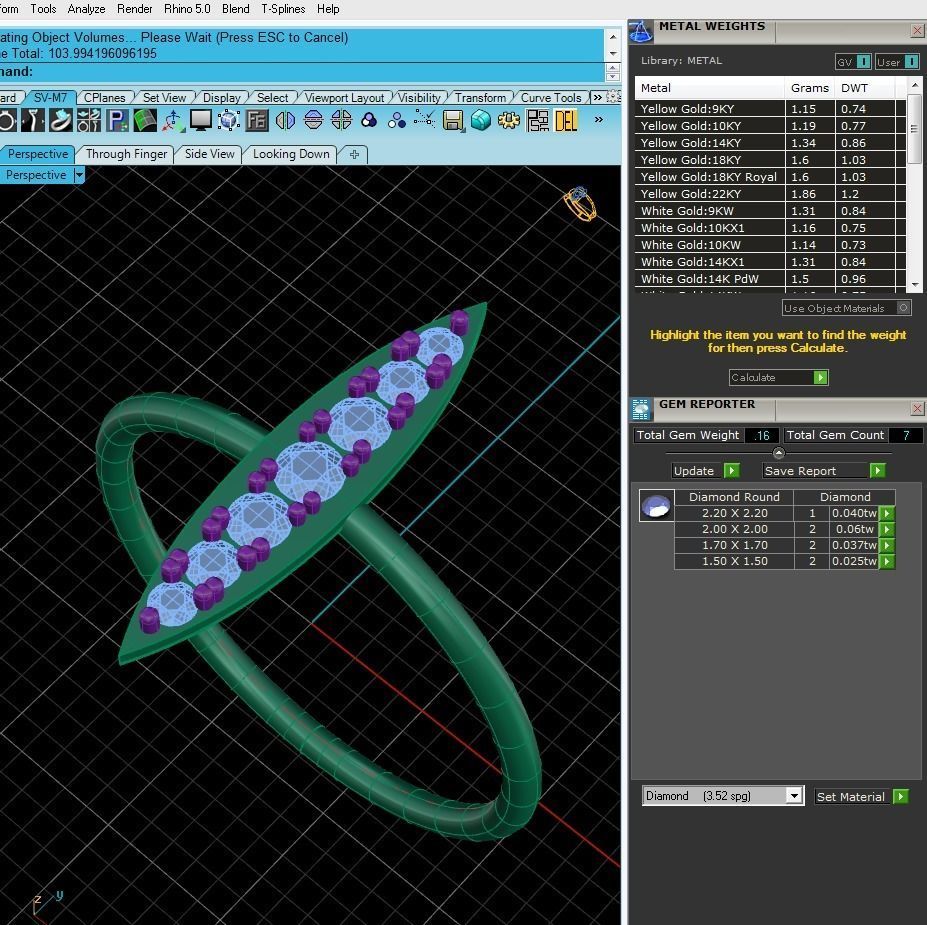Switch to Looking Down viewport tab
This screenshot has width=927, height=925.
point(291,154)
